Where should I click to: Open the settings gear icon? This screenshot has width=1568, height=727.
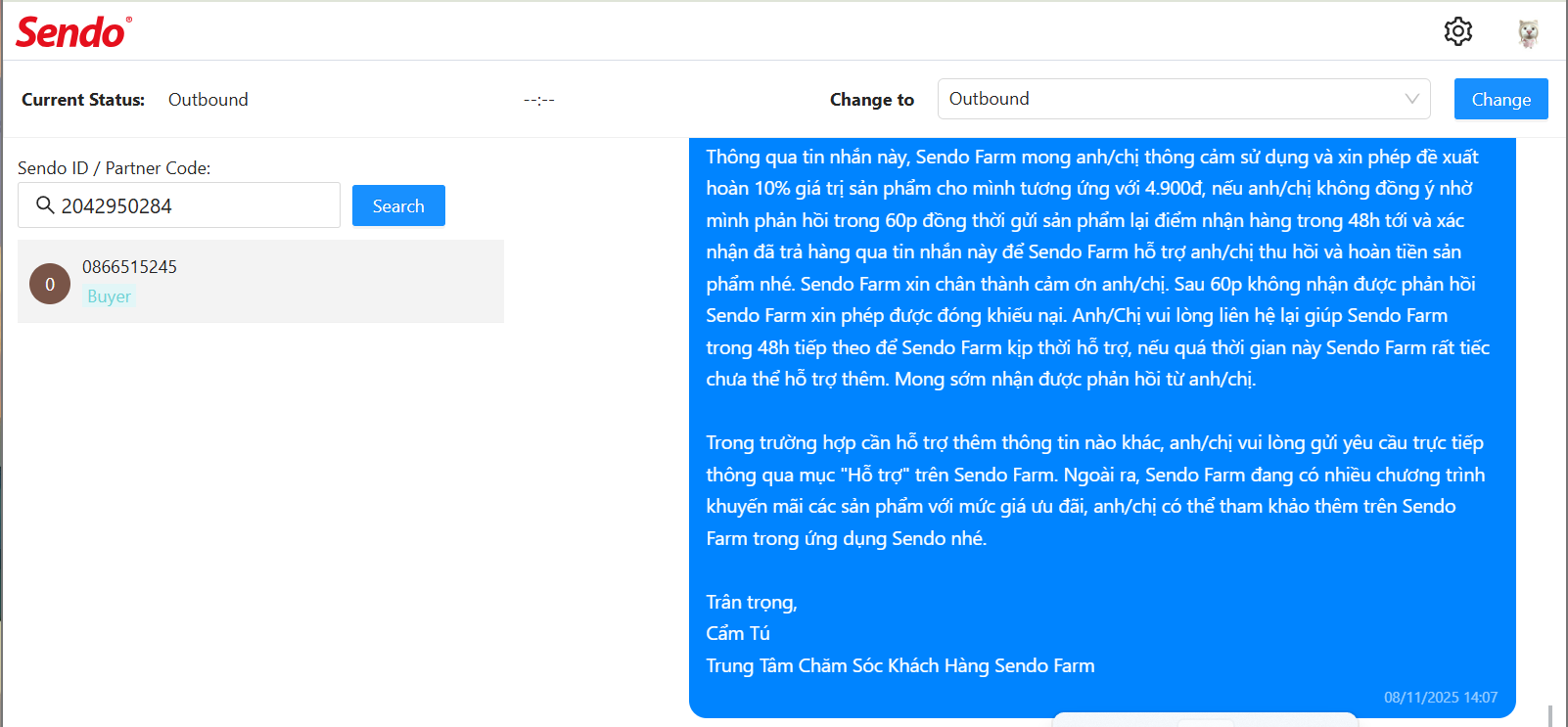[1458, 31]
